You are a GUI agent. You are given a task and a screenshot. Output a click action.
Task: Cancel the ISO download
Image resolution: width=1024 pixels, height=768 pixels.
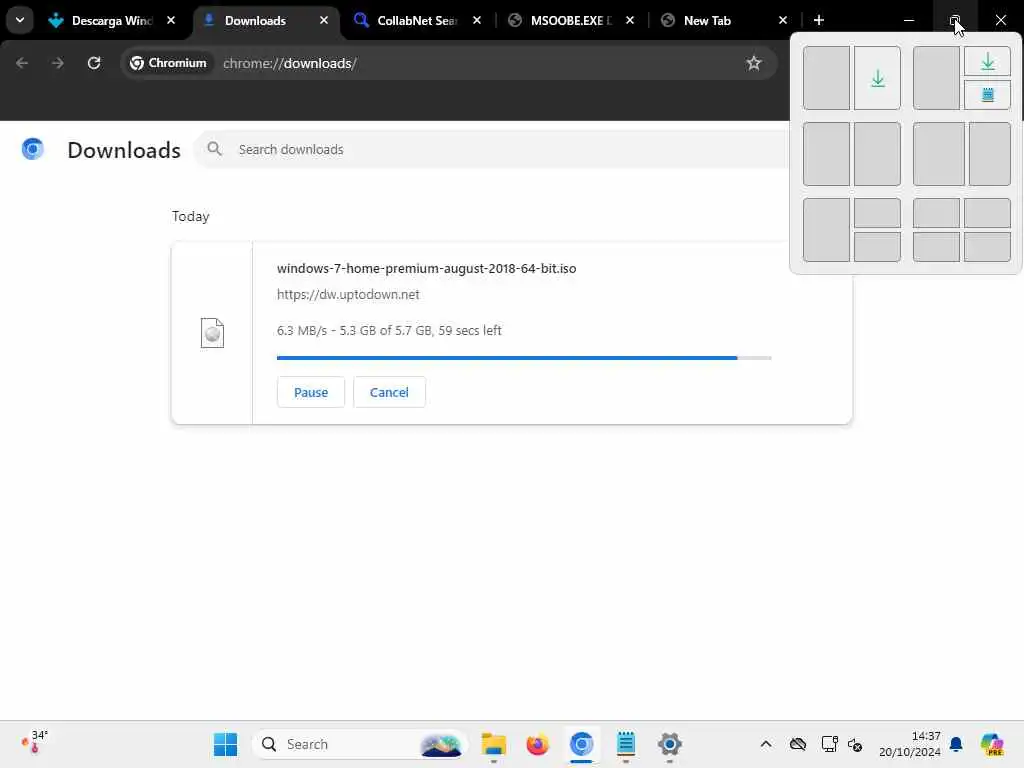[389, 392]
